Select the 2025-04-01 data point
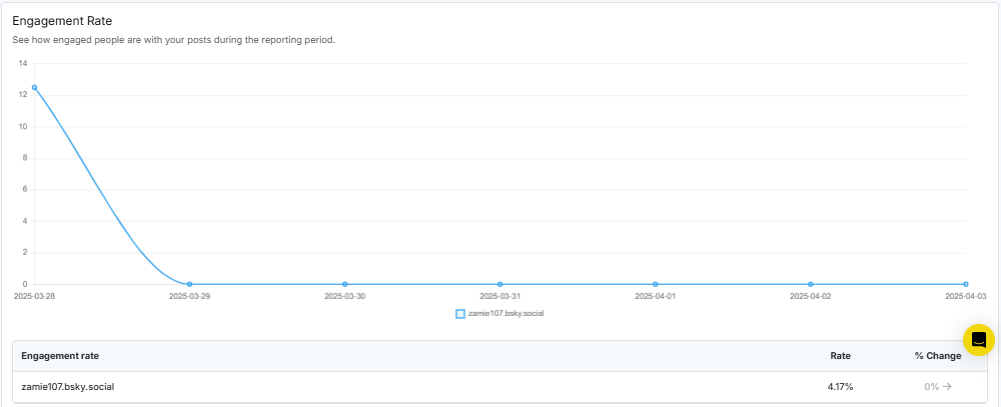This screenshot has width=1001, height=407. point(655,284)
